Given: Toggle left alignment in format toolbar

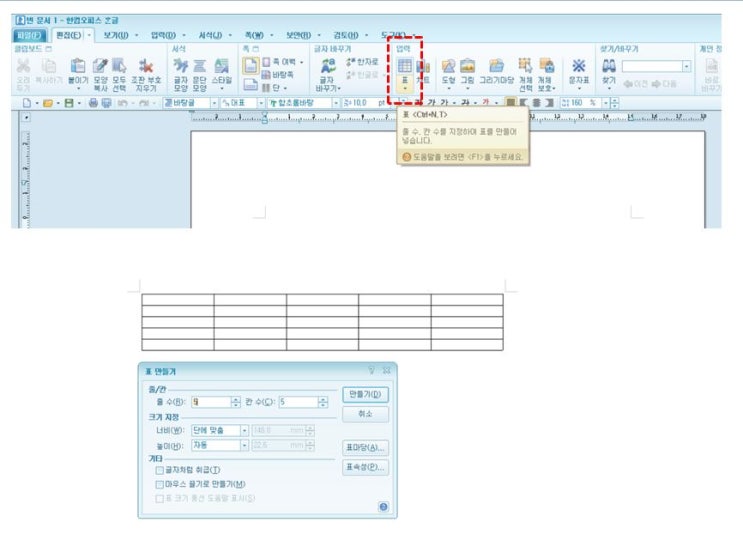Looking at the screenshot, I should click(x=523, y=103).
